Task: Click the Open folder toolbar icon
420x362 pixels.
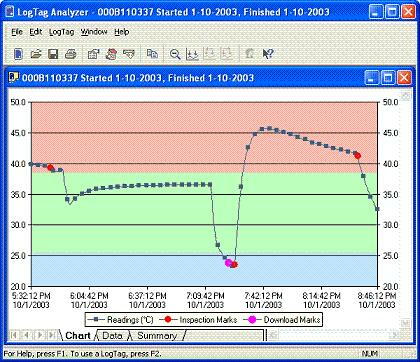Action: tap(36, 54)
